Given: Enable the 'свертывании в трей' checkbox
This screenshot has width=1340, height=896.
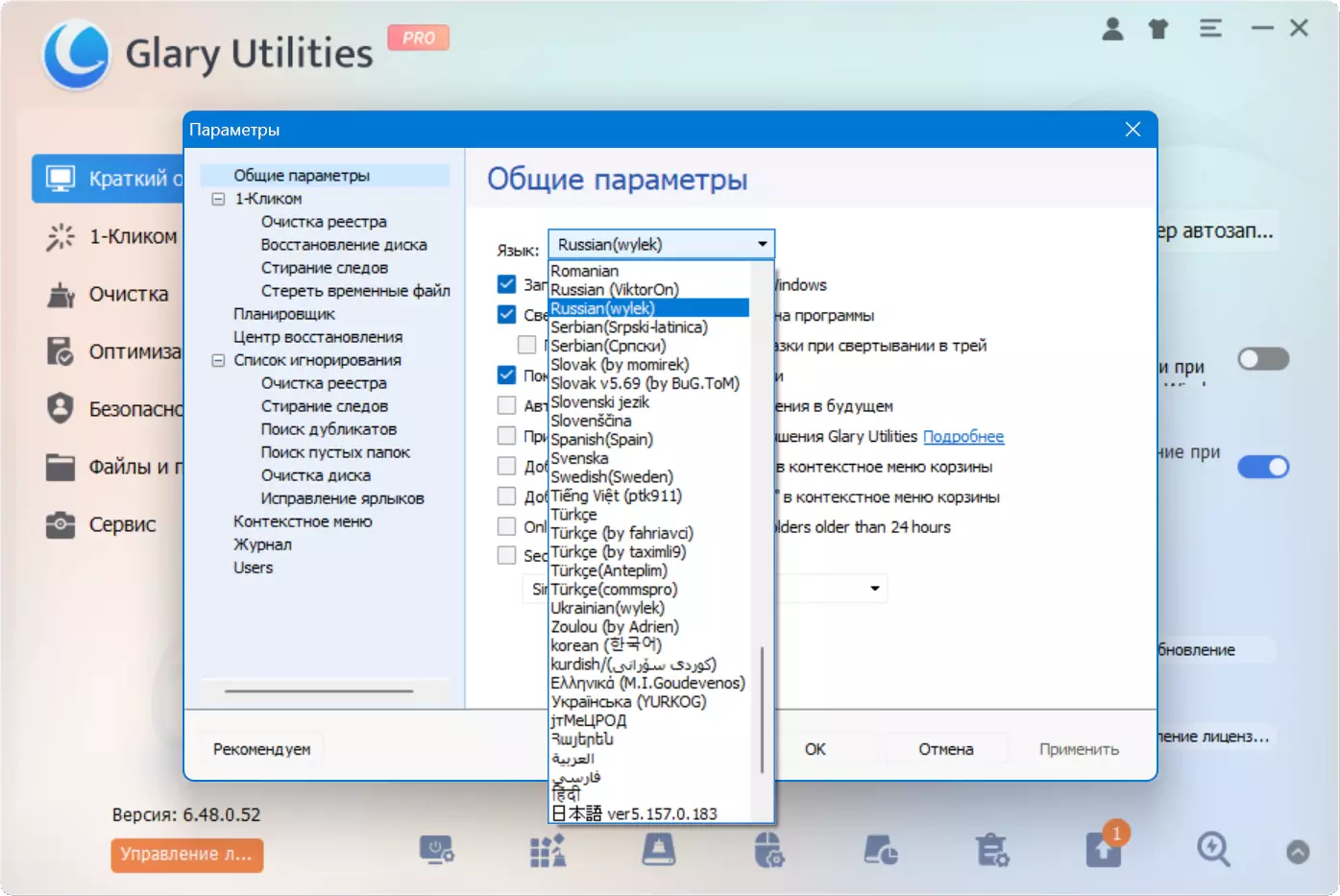Looking at the screenshot, I should pyautogui.click(x=527, y=345).
